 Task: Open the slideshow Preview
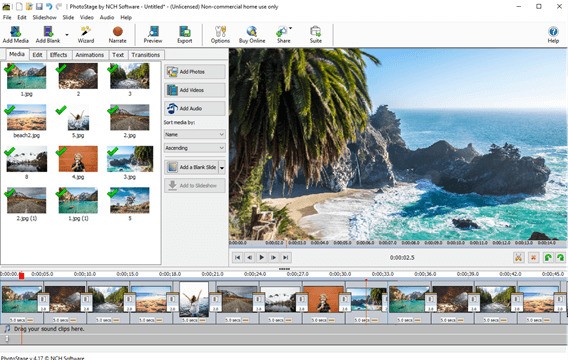pos(153,35)
